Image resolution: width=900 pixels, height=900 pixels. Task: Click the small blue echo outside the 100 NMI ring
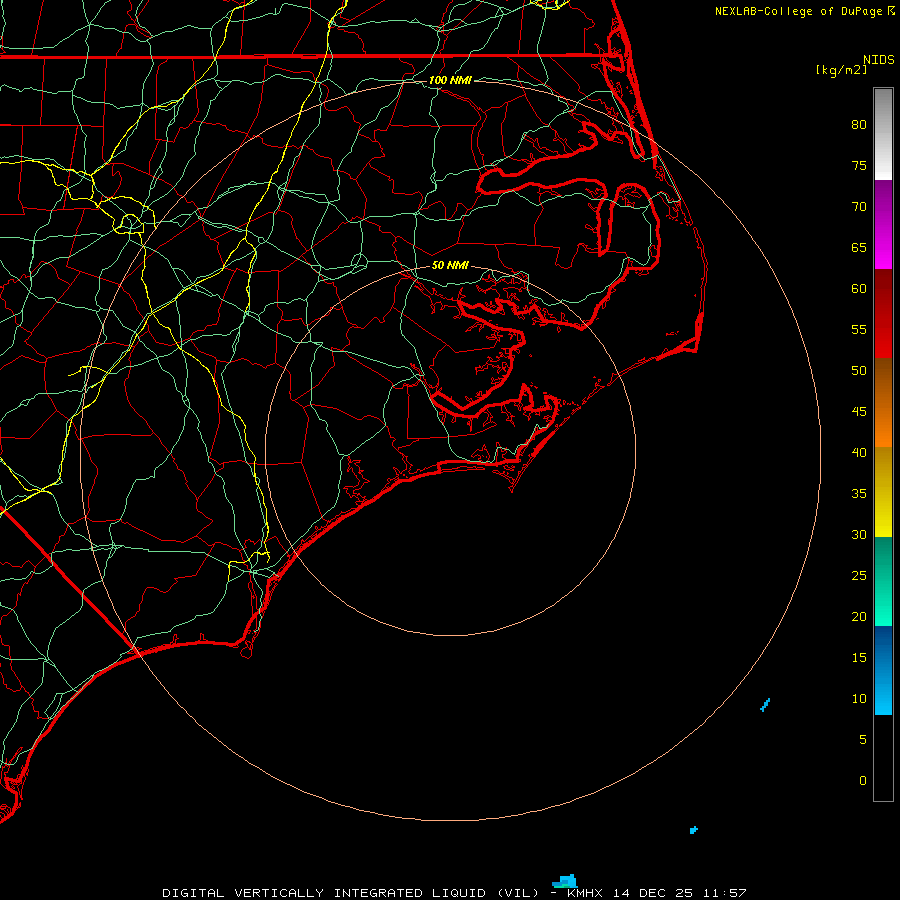(693, 830)
